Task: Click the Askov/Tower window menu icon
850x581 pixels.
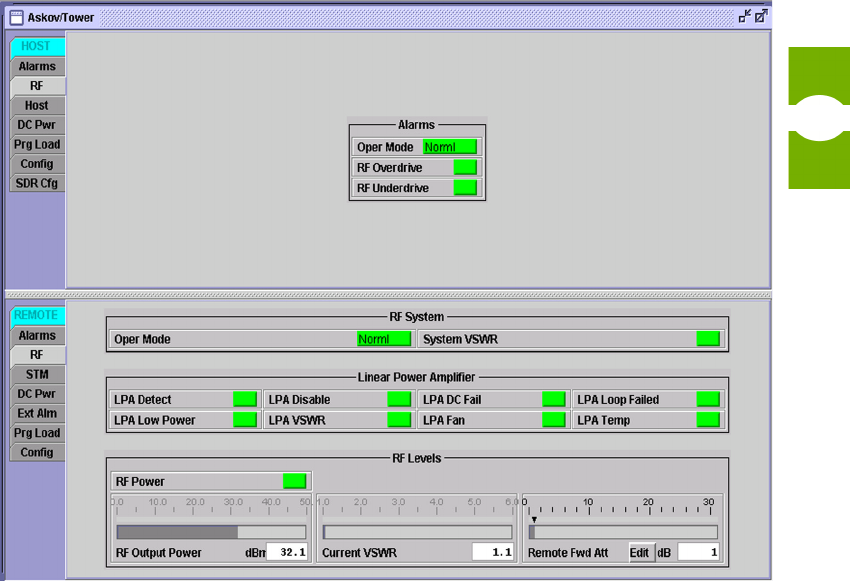Action: [x=17, y=17]
